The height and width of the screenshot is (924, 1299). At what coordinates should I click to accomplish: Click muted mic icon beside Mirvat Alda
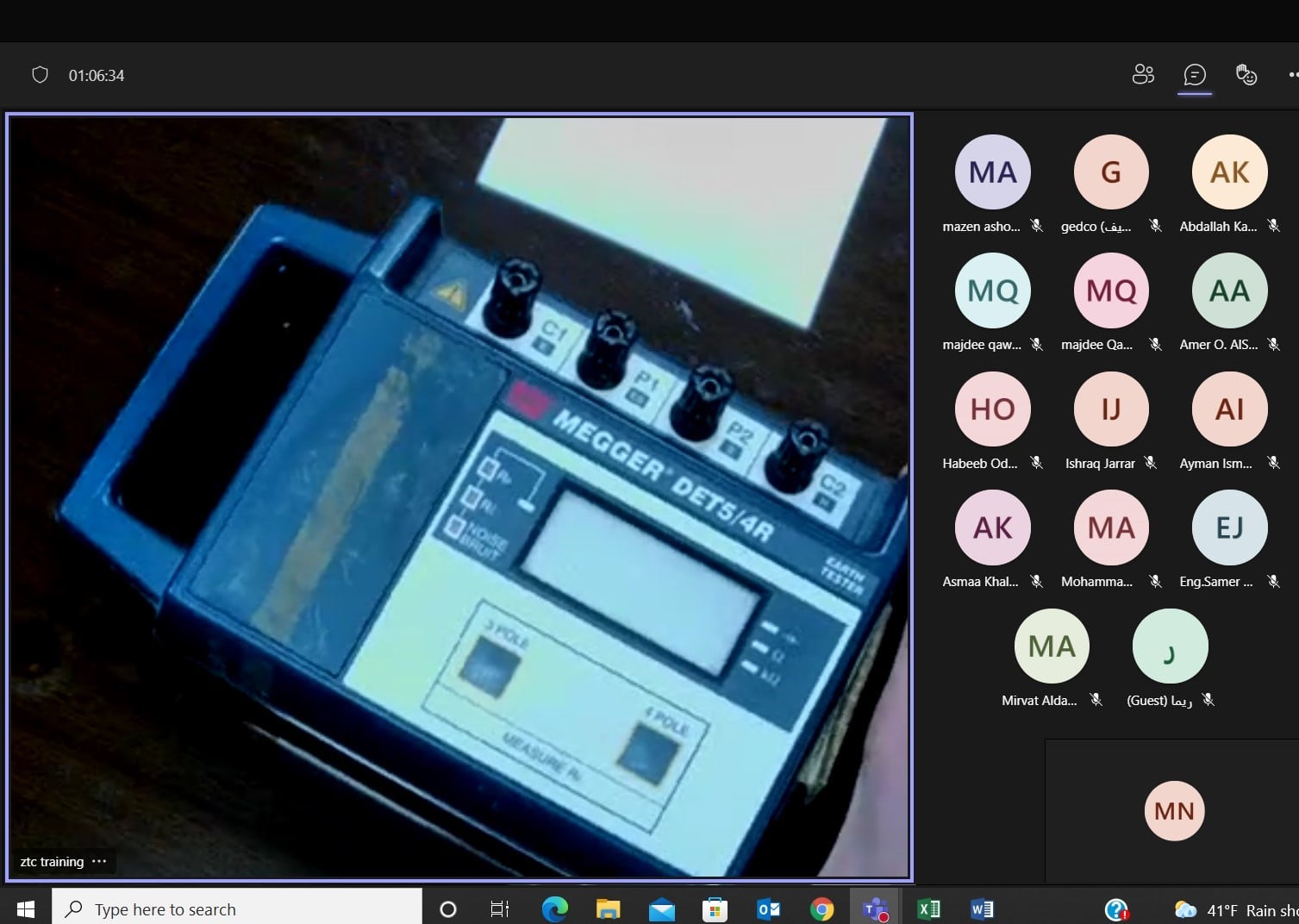pyautogui.click(x=1096, y=700)
